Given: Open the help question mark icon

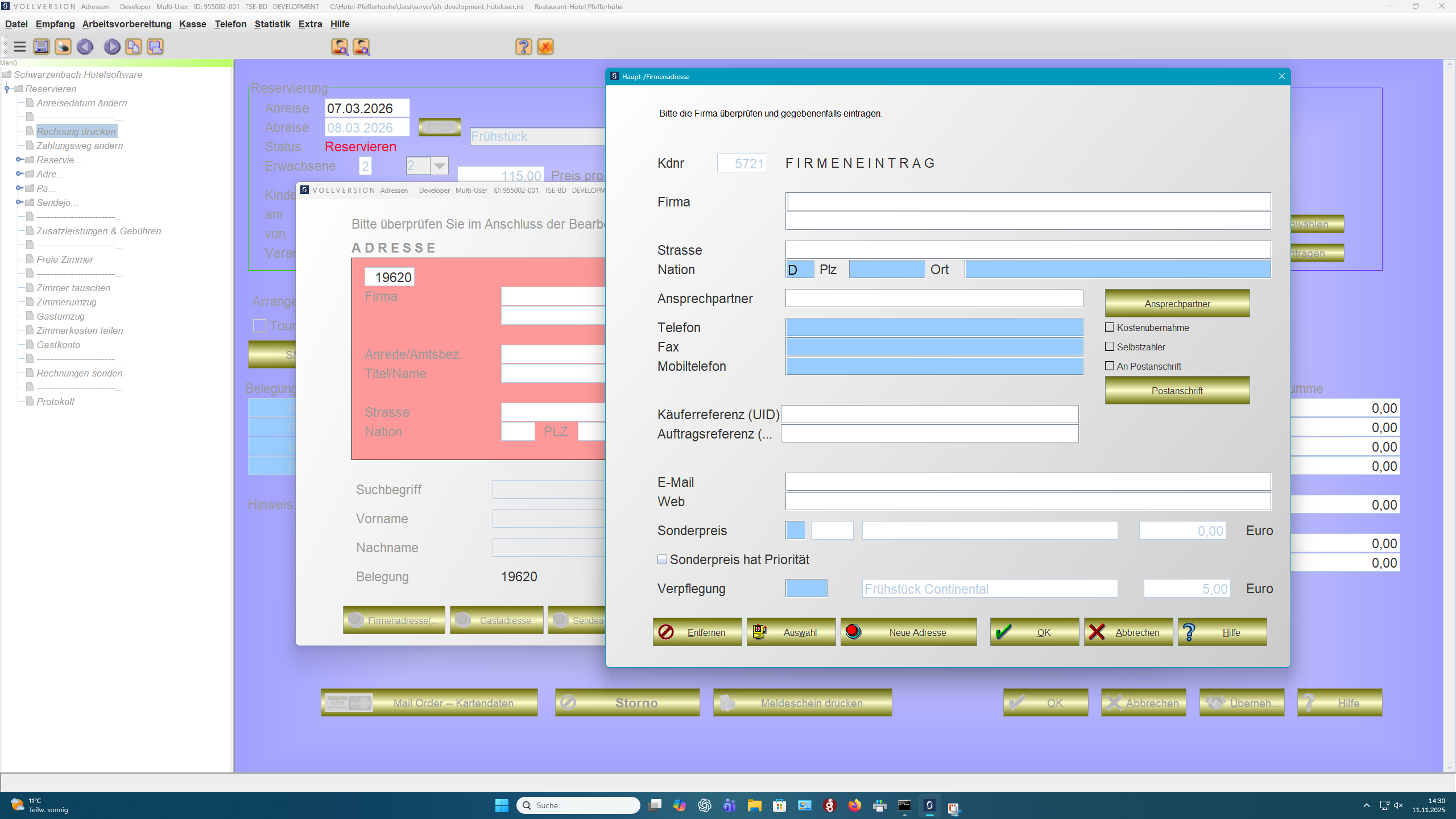Looking at the screenshot, I should 523,47.
